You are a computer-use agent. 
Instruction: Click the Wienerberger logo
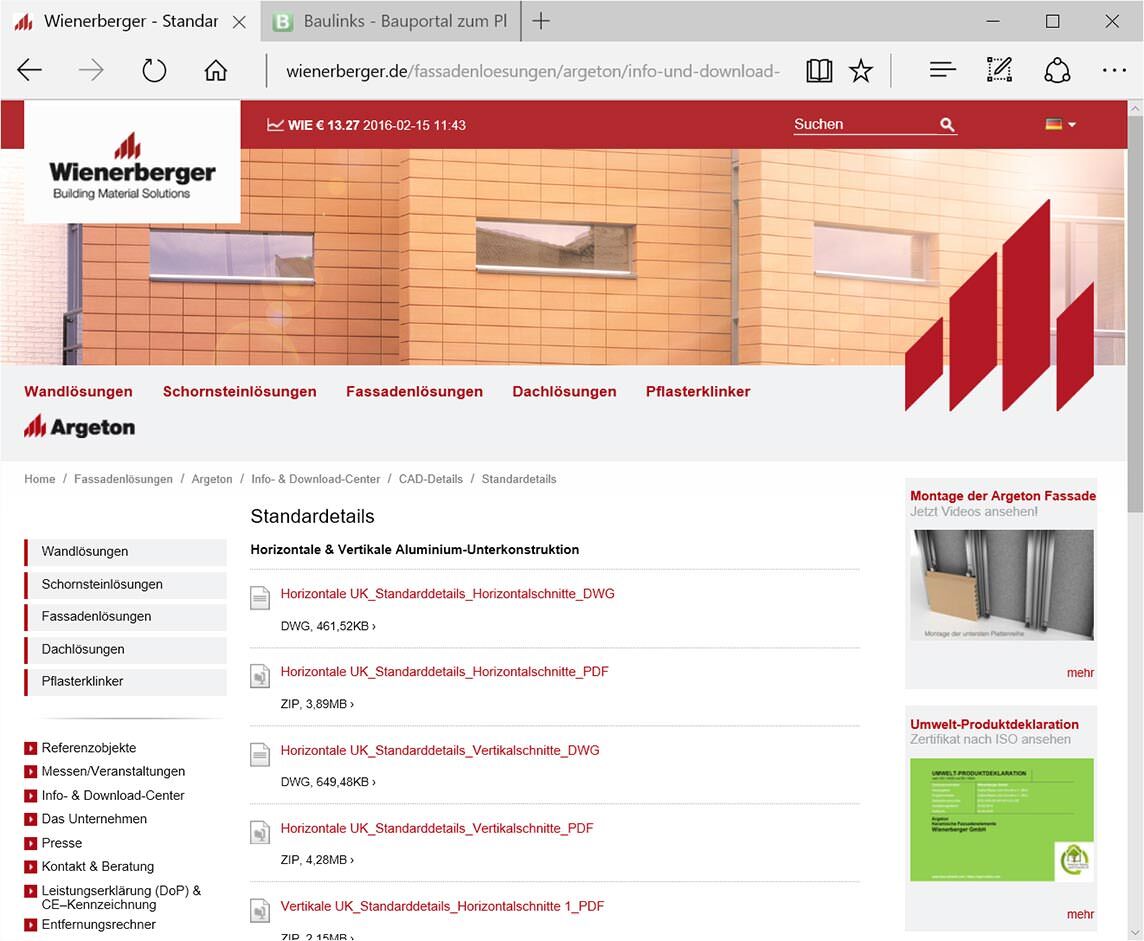[x=132, y=166]
